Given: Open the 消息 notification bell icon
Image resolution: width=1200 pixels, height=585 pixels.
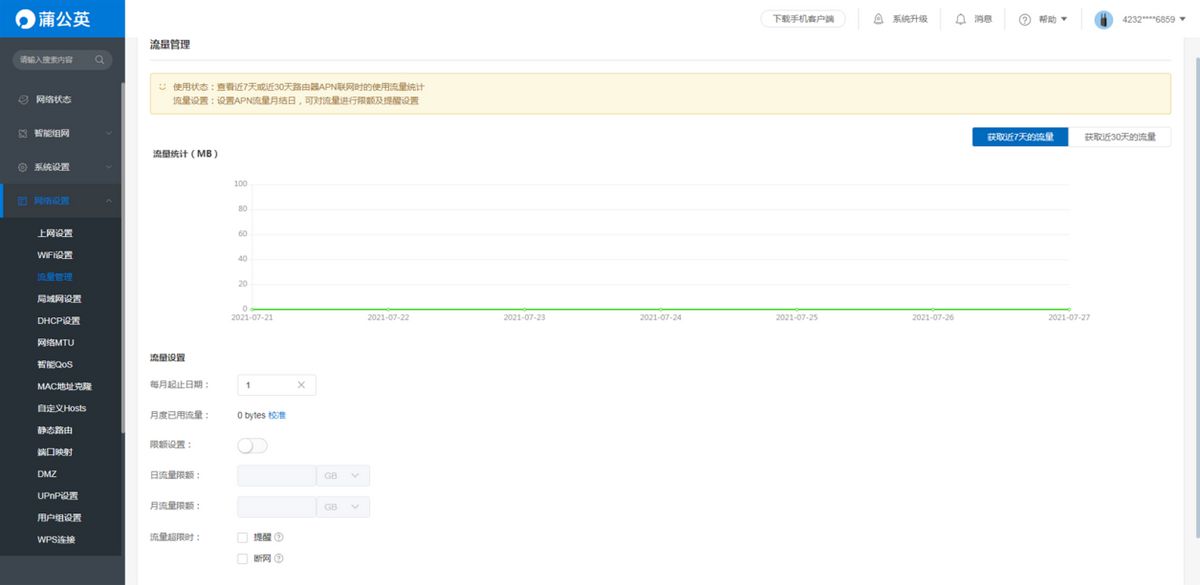Looking at the screenshot, I should (960, 19).
